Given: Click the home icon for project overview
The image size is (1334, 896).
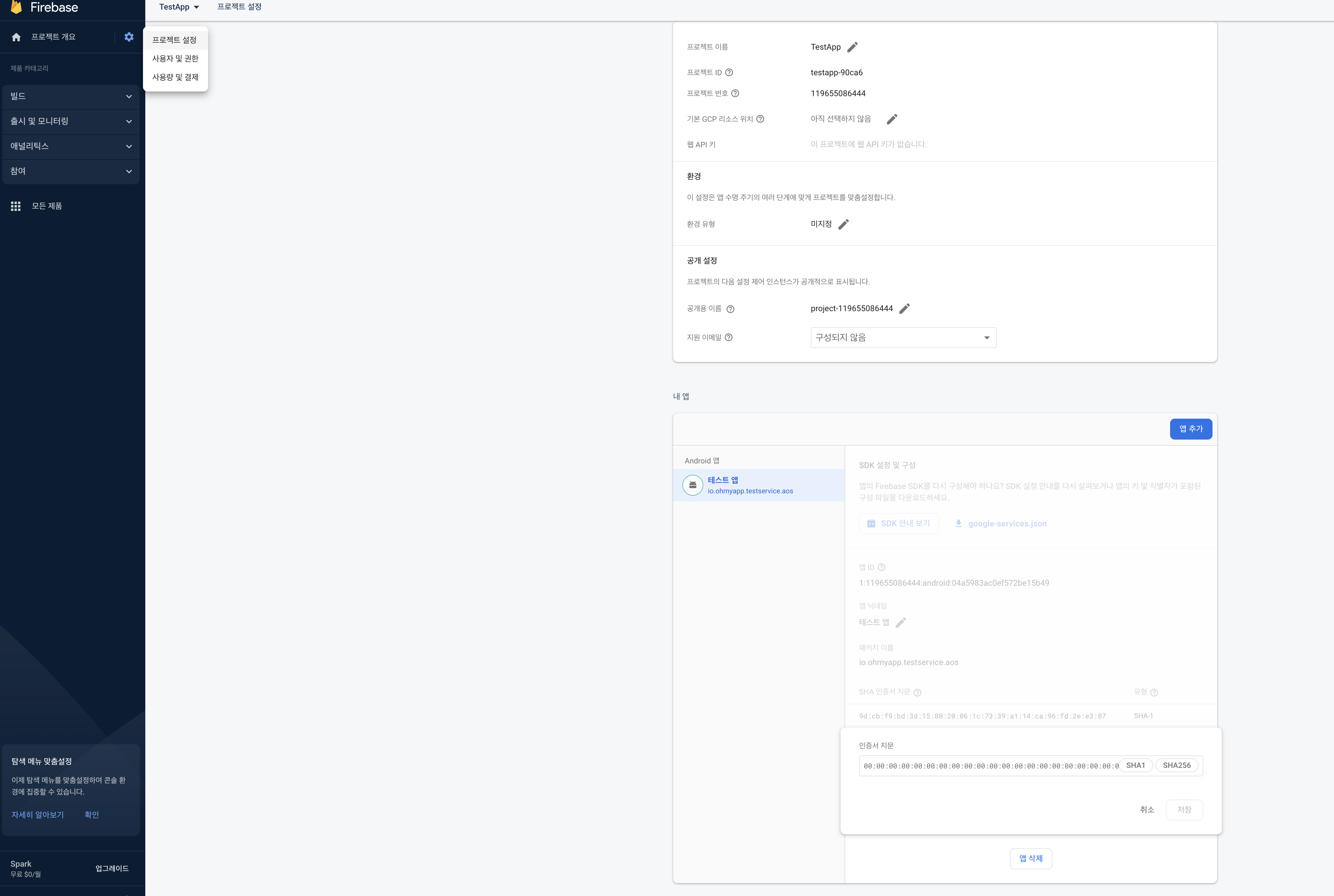Looking at the screenshot, I should pos(16,37).
